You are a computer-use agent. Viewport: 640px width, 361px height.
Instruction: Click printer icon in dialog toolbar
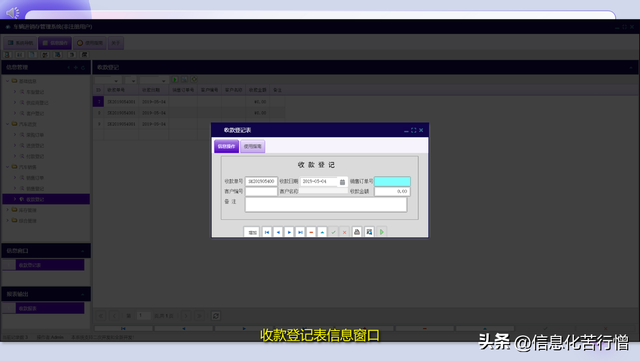pos(357,232)
